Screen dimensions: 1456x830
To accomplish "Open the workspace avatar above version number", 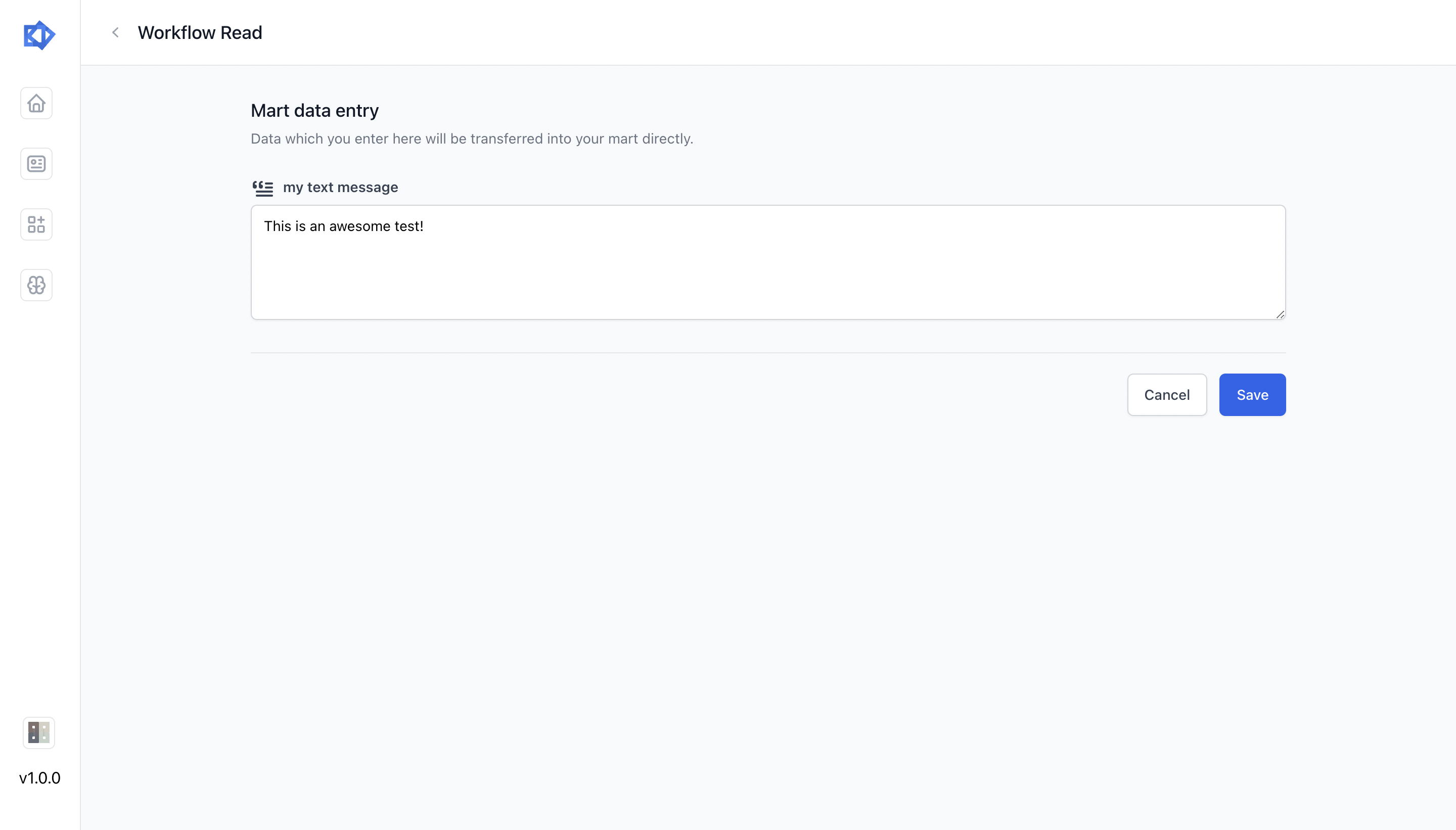I will point(39,733).
